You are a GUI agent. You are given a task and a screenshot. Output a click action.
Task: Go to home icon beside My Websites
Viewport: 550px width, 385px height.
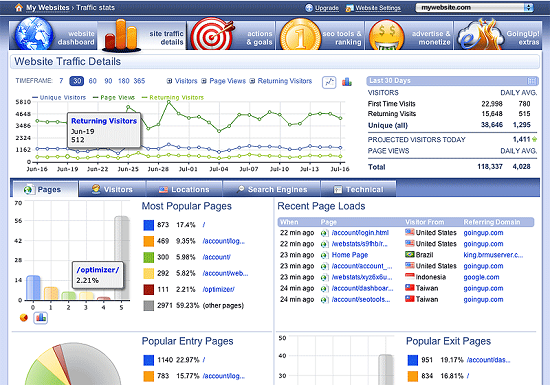(19, 7)
